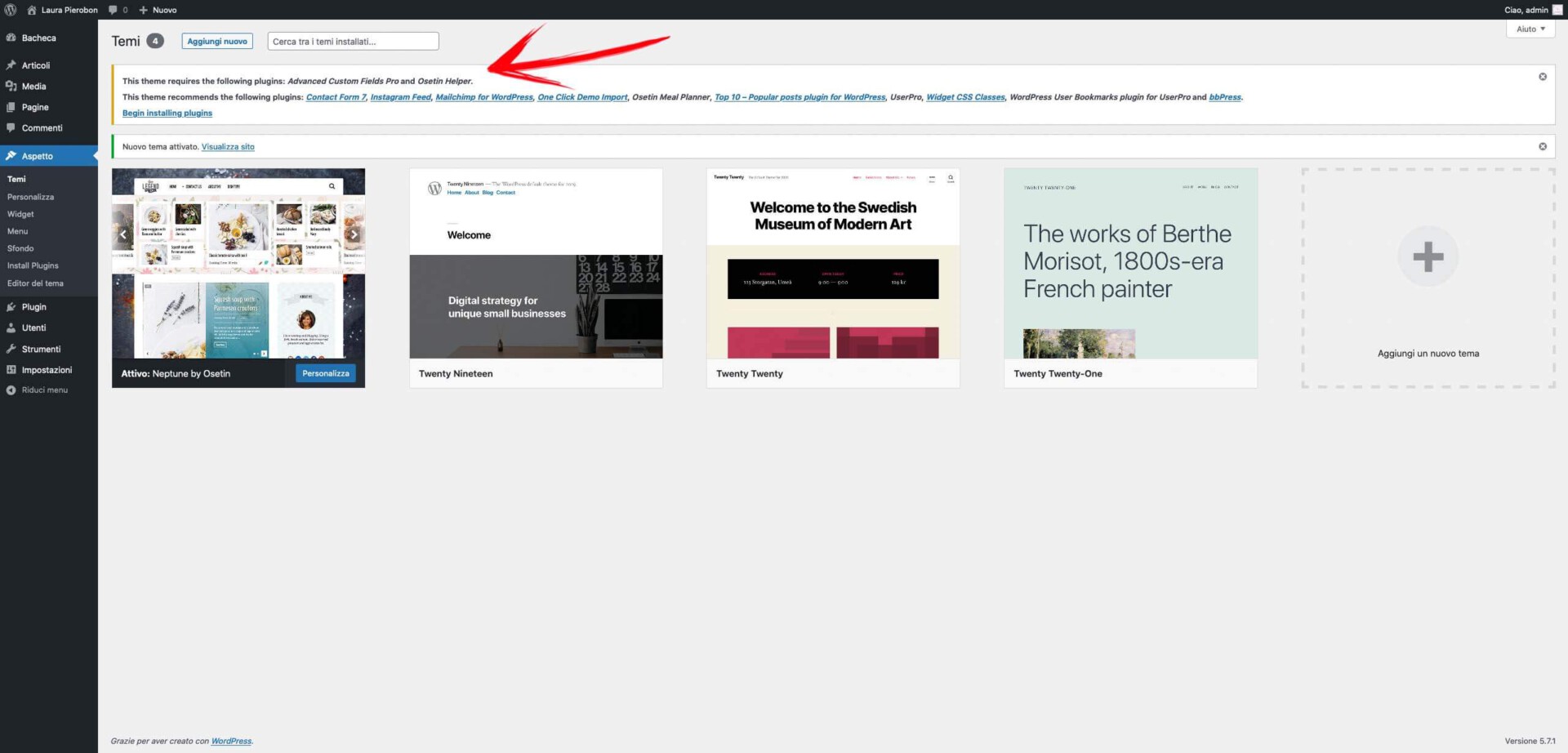Click the WordPress logo in admin bar
The image size is (1568, 753).
click(x=11, y=10)
